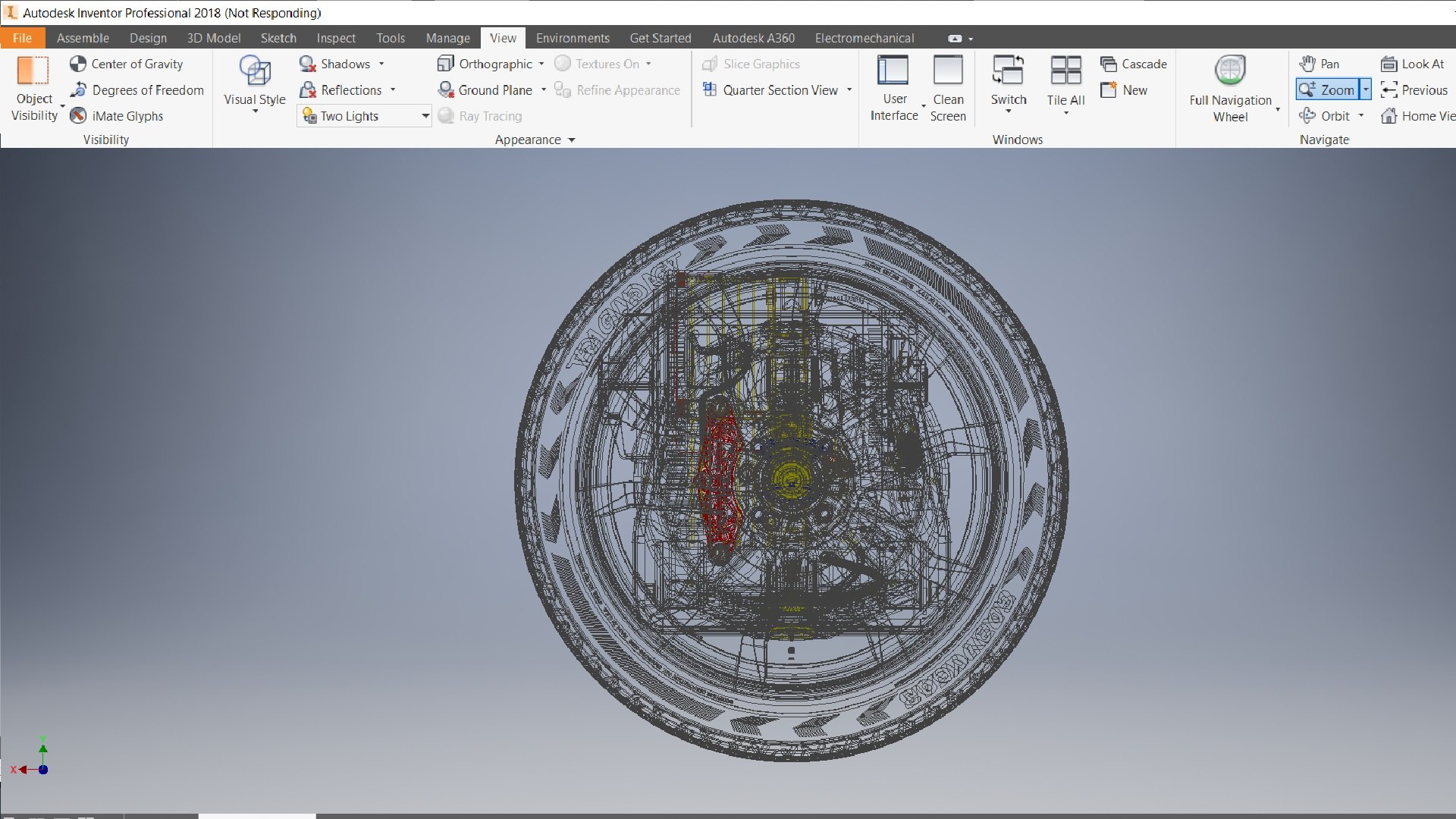The width and height of the screenshot is (1456, 819).
Task: Expand the Zoom tool dropdown arrow
Action: [x=1366, y=89]
